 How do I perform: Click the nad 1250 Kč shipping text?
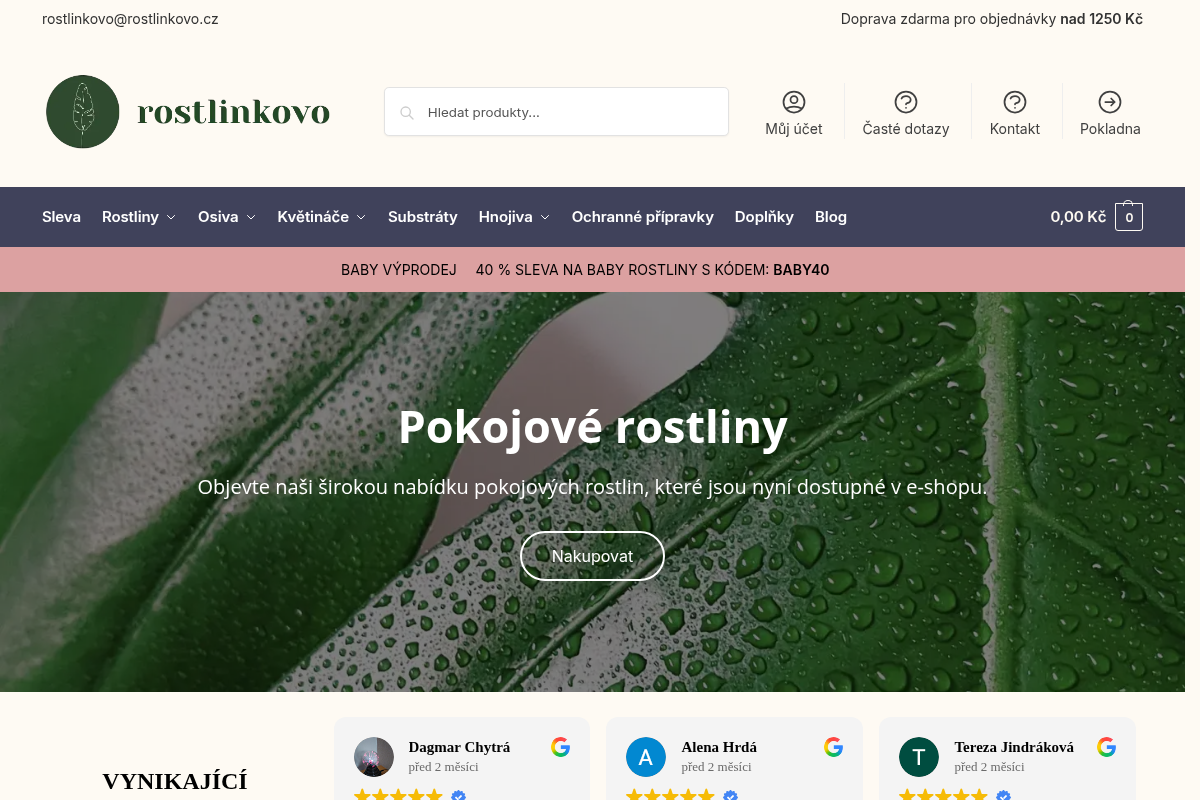[x=1101, y=19]
